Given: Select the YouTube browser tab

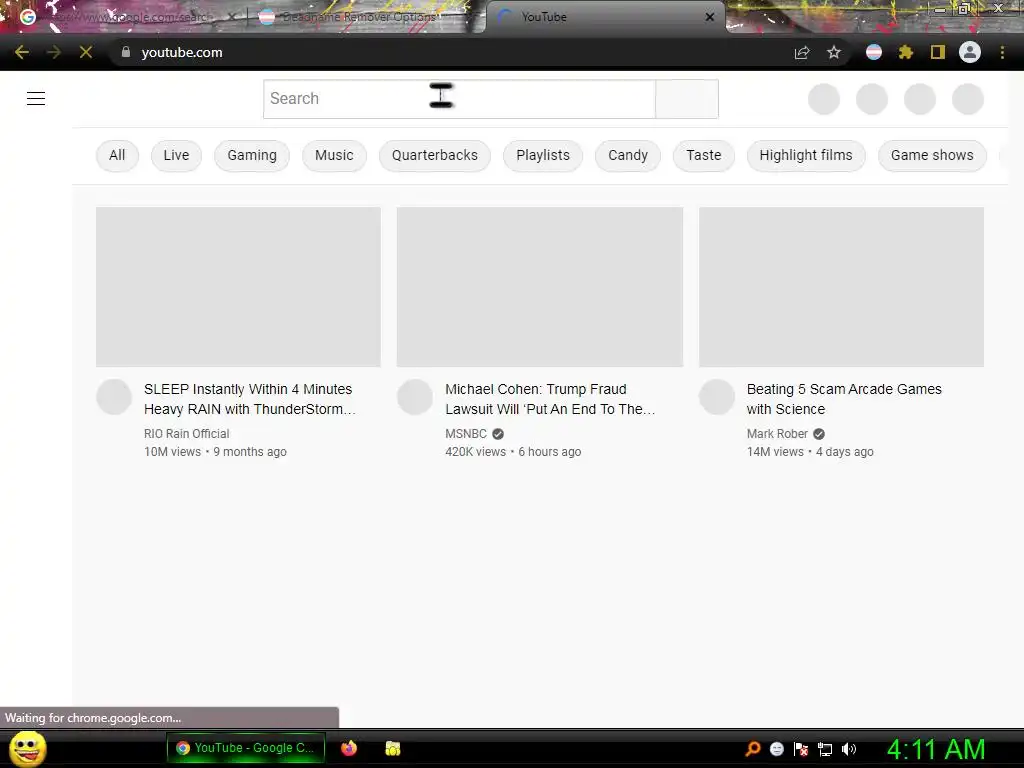Looking at the screenshot, I should pyautogui.click(x=605, y=17).
